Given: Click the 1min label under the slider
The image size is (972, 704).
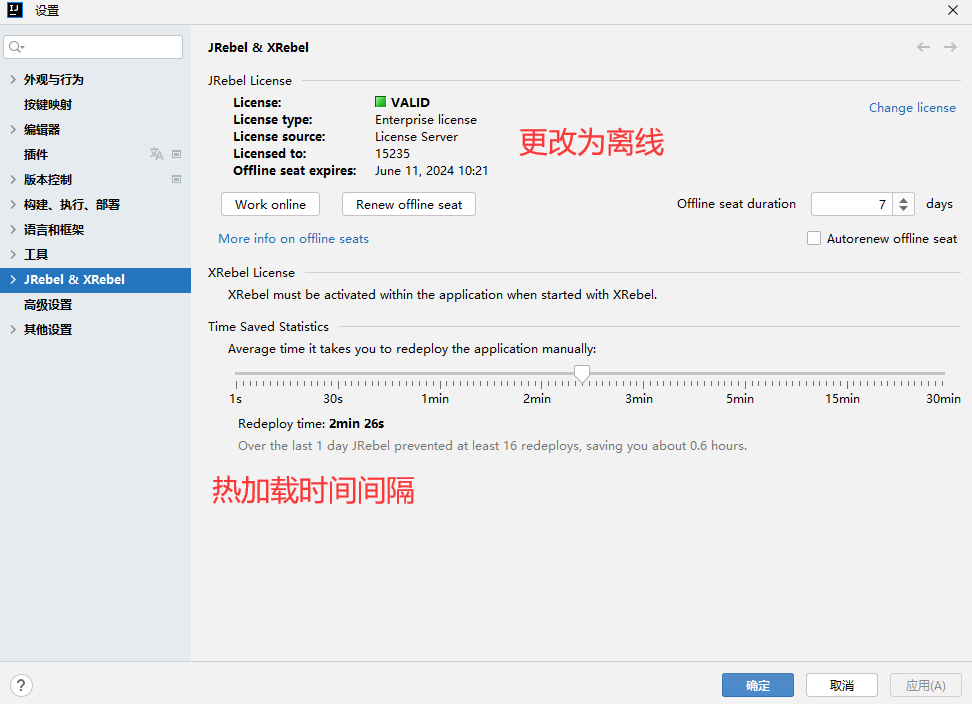Looking at the screenshot, I should tap(435, 399).
